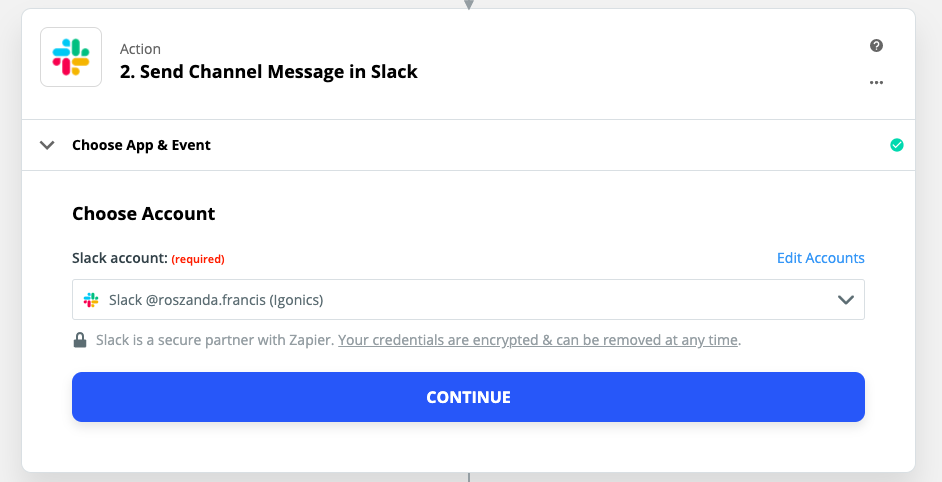Click the red required indicator text
The image size is (942, 482).
click(x=198, y=259)
